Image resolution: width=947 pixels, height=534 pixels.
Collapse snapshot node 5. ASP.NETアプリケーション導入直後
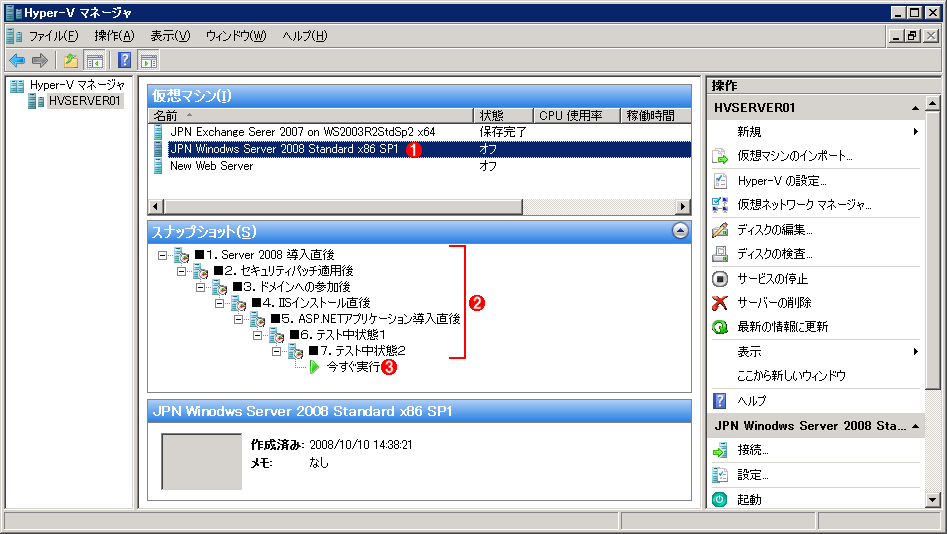tap(239, 319)
